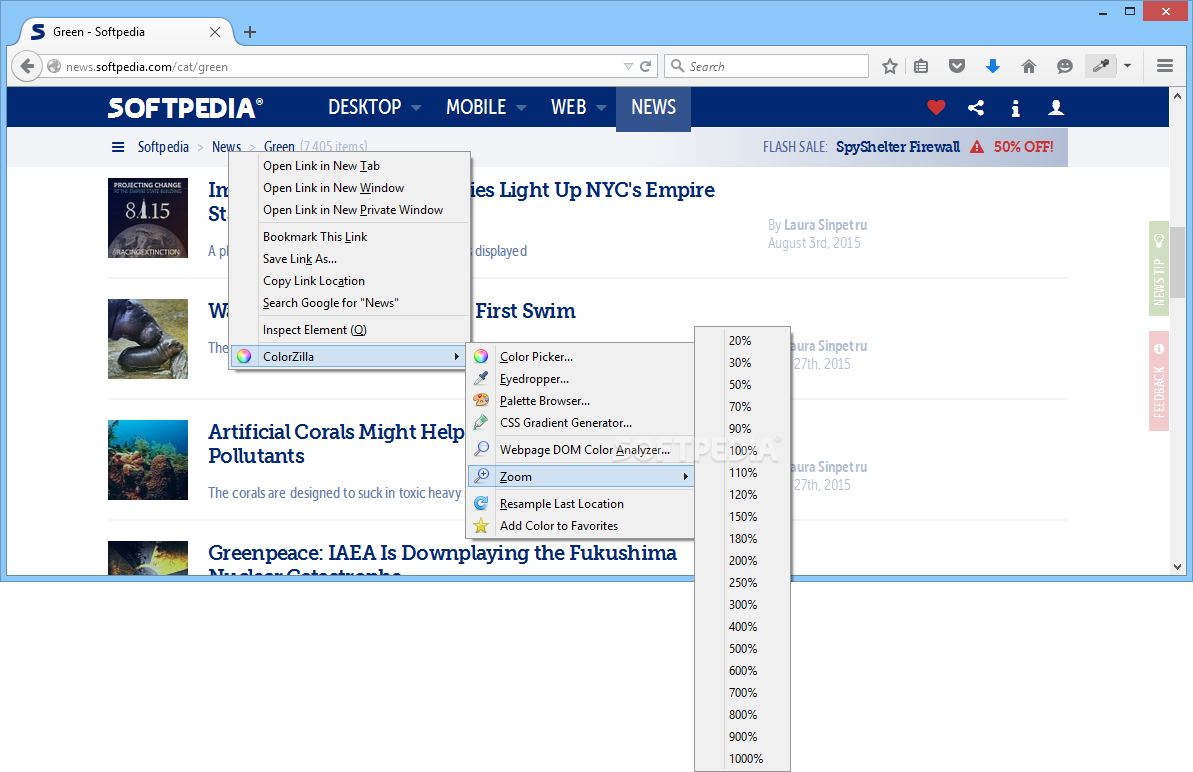Select Save Link As...
The width and height of the screenshot is (1193, 772).
click(x=349, y=259)
